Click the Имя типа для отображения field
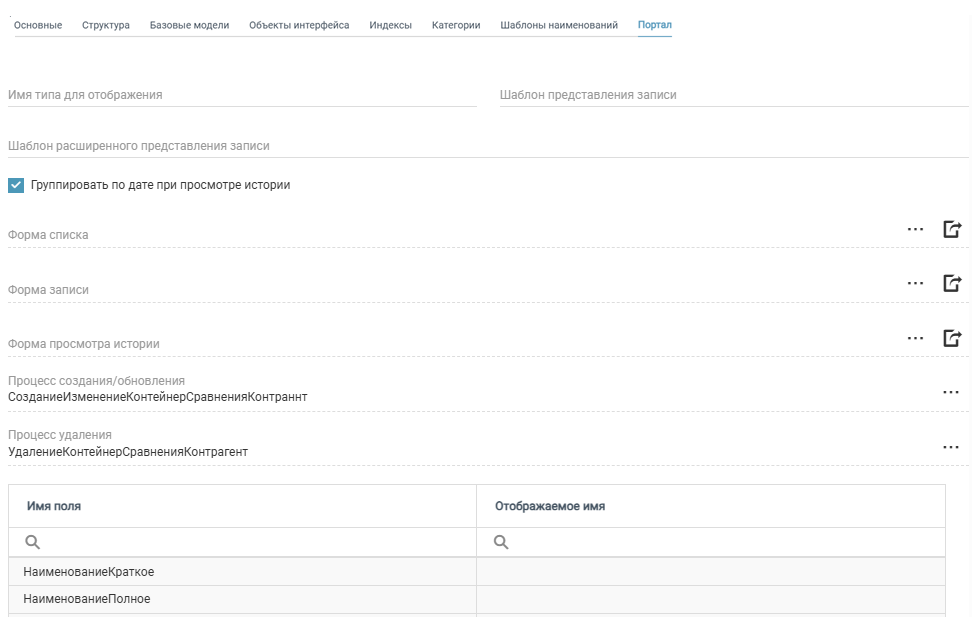This screenshot has height=617, width=972. coord(242,95)
